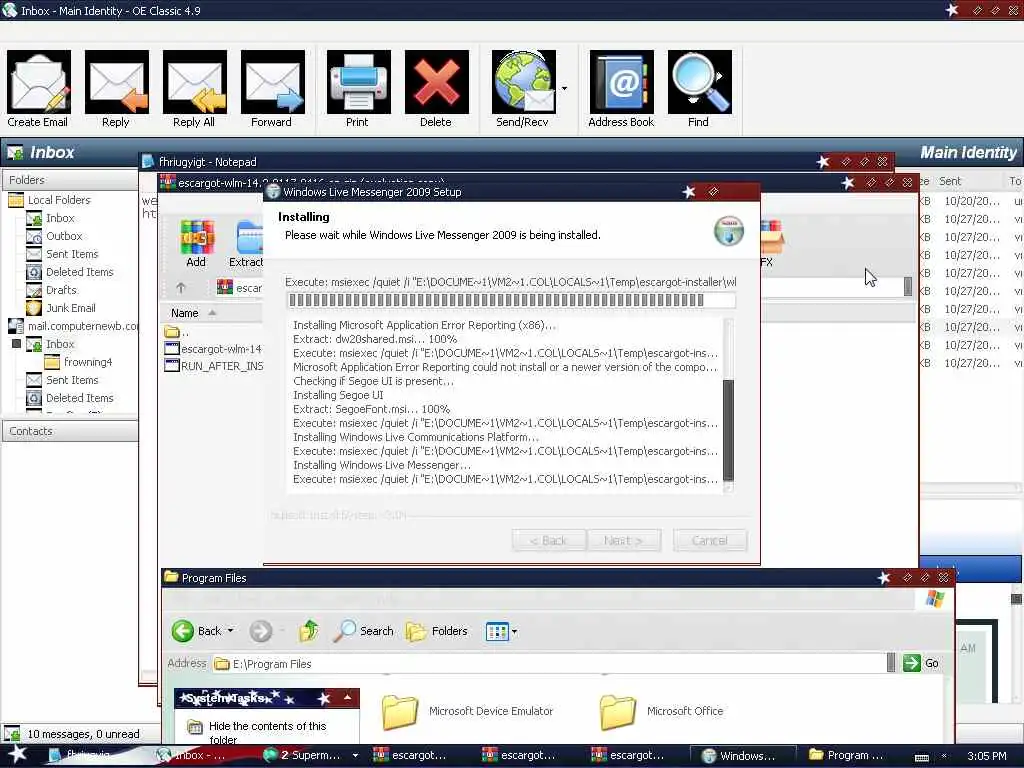This screenshot has height=768, width=1024.
Task: Click the Start button on taskbar
Action: pyautogui.click(x=17, y=755)
